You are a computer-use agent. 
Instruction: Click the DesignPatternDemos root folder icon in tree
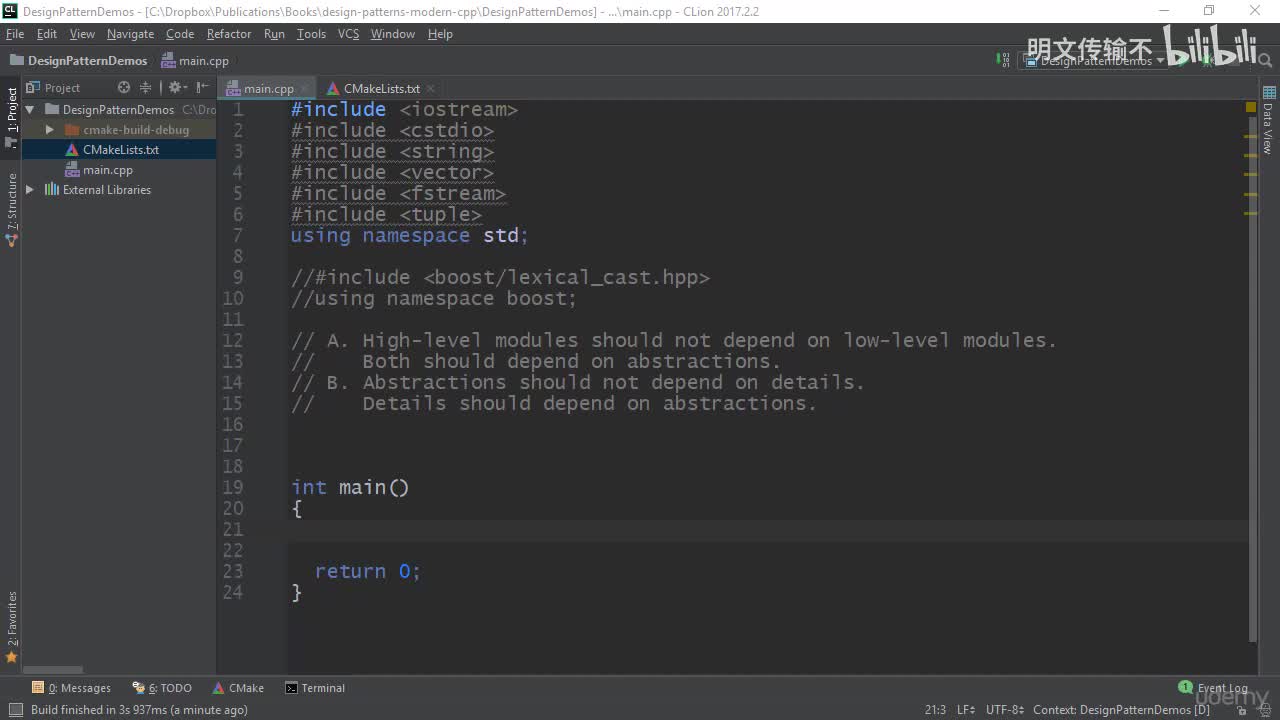click(52, 110)
